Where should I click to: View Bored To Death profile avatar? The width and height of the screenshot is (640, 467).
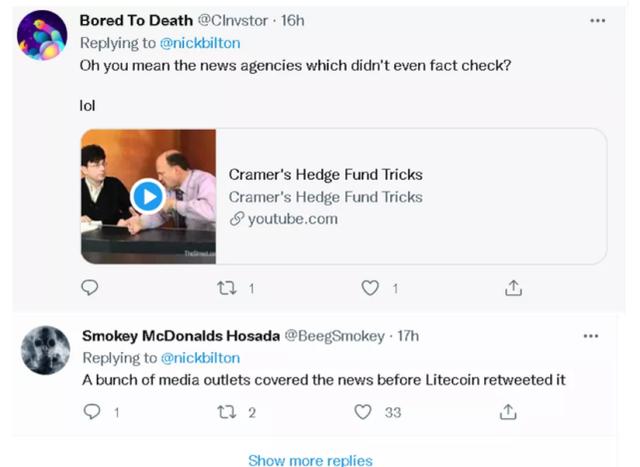point(42,36)
